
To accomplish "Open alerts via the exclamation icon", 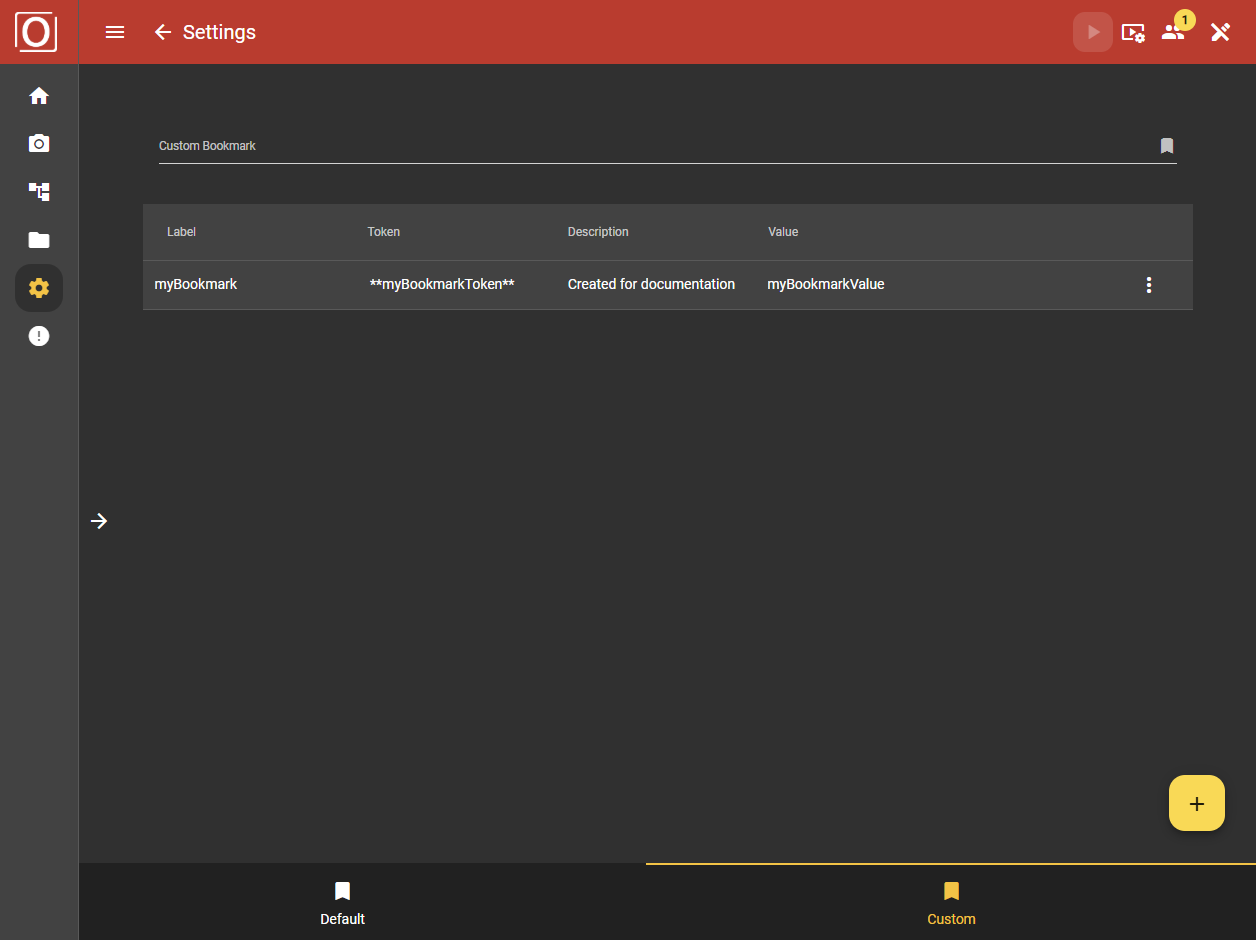I will pos(38,335).
